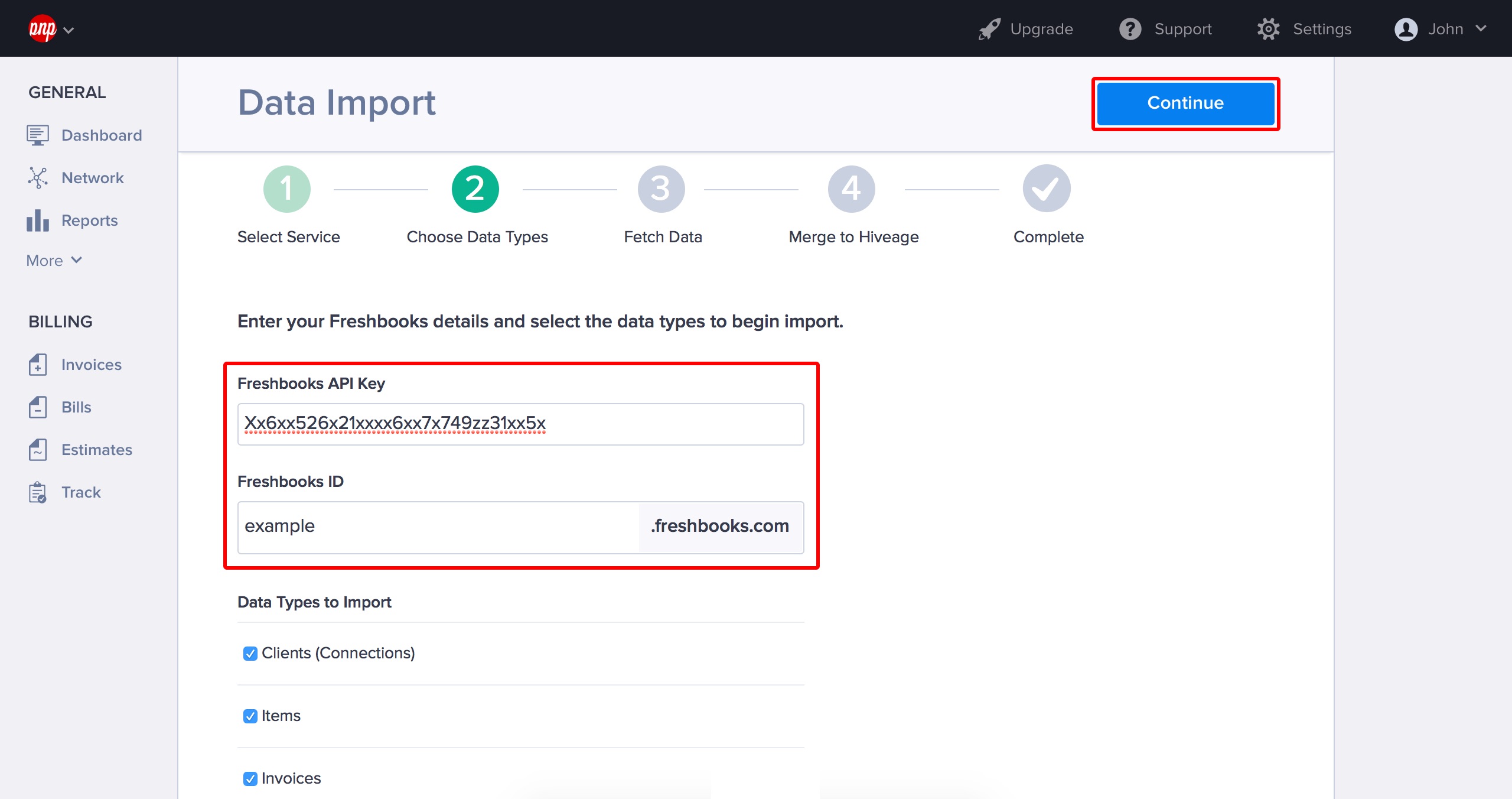Toggle the Items checkbox
This screenshot has height=799, width=1512.
click(x=250, y=716)
